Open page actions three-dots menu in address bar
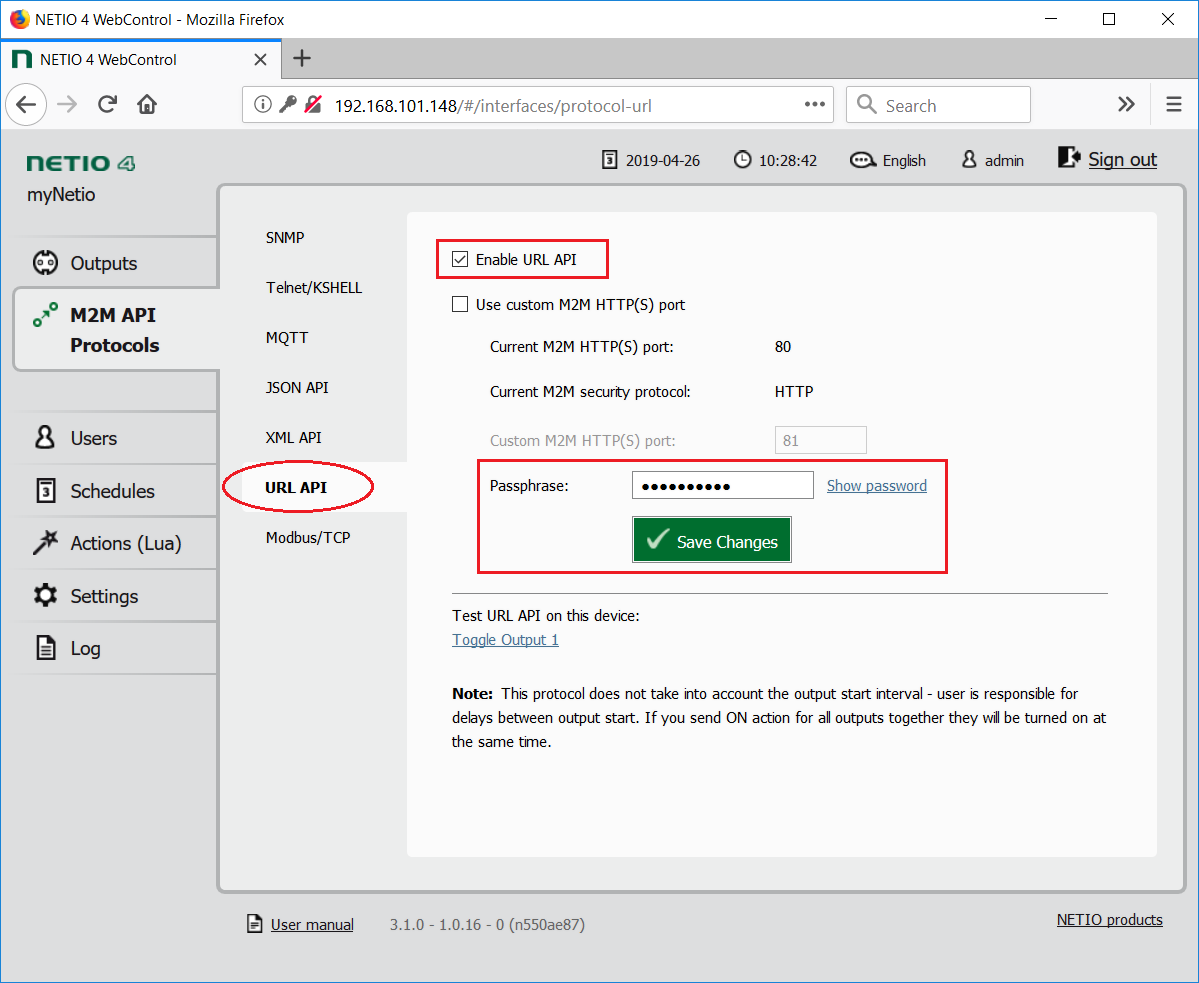The height and width of the screenshot is (983, 1199). [x=814, y=105]
